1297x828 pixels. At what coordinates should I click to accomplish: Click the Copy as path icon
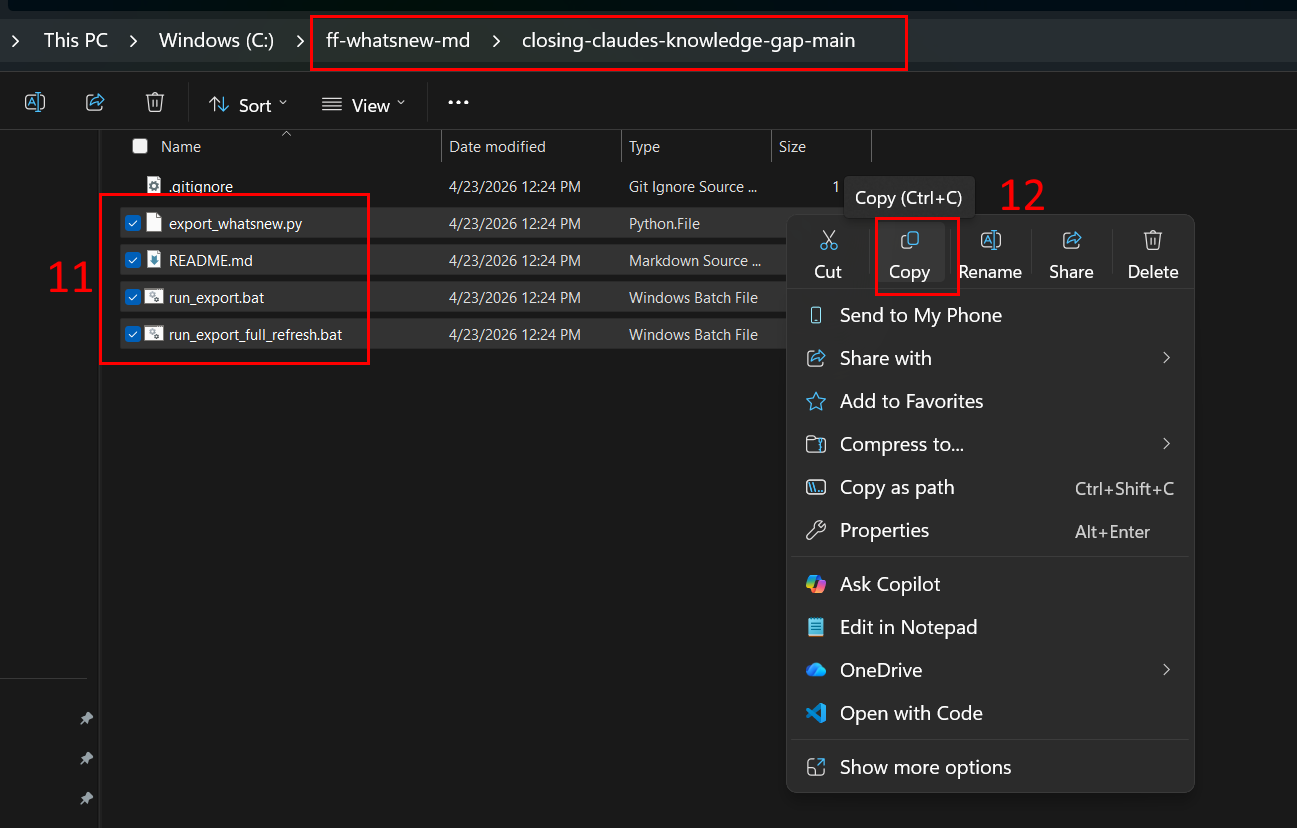pyautogui.click(x=816, y=487)
